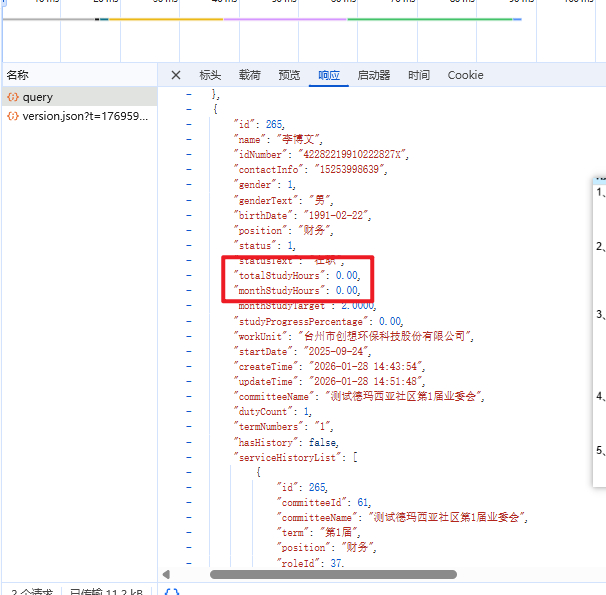Click the term value 第1届

[x=339, y=533]
